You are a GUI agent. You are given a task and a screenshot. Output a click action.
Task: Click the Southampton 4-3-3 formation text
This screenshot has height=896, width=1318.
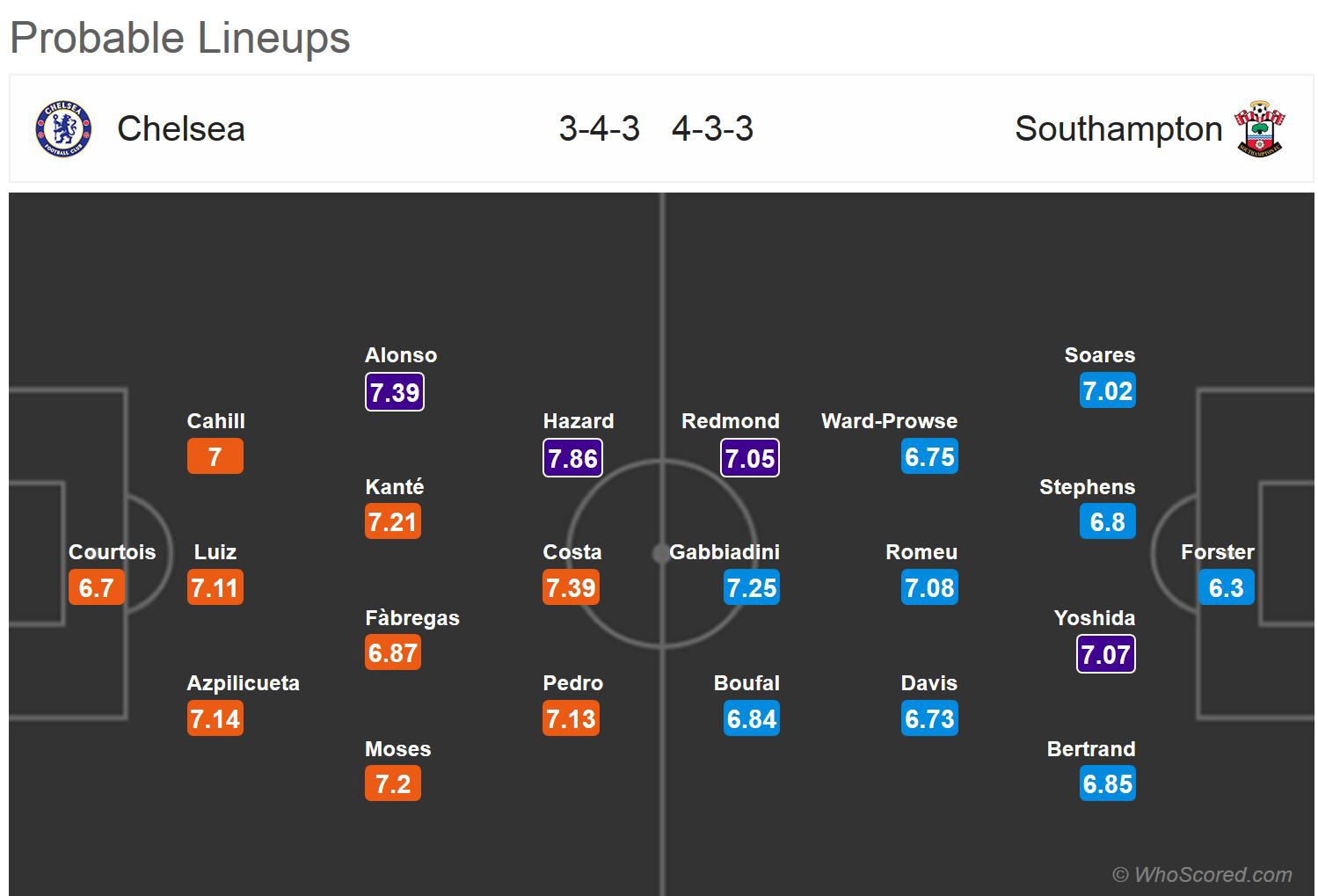(712, 129)
